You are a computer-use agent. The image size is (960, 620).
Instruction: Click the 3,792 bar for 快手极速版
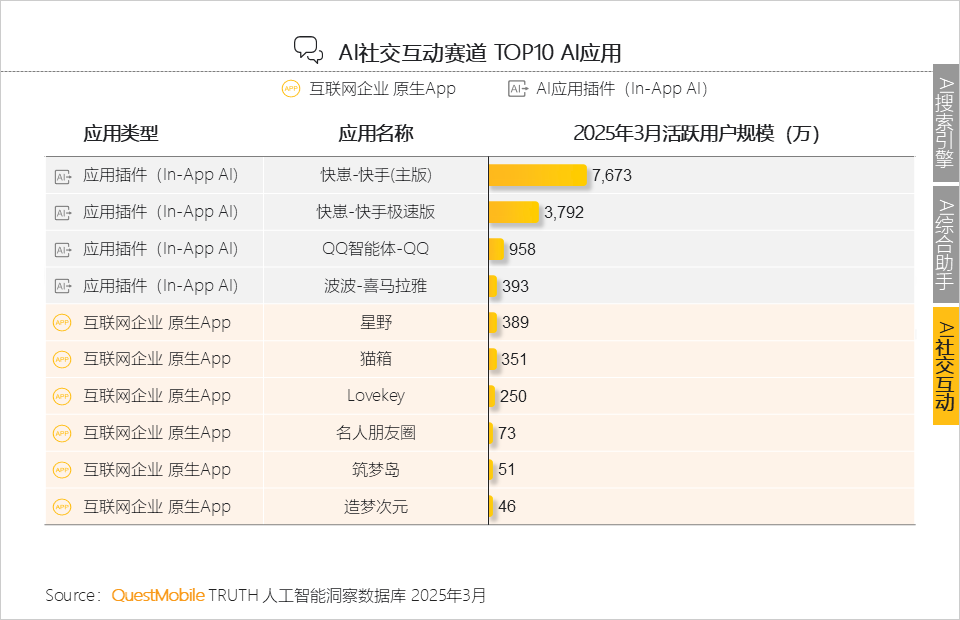(514, 212)
